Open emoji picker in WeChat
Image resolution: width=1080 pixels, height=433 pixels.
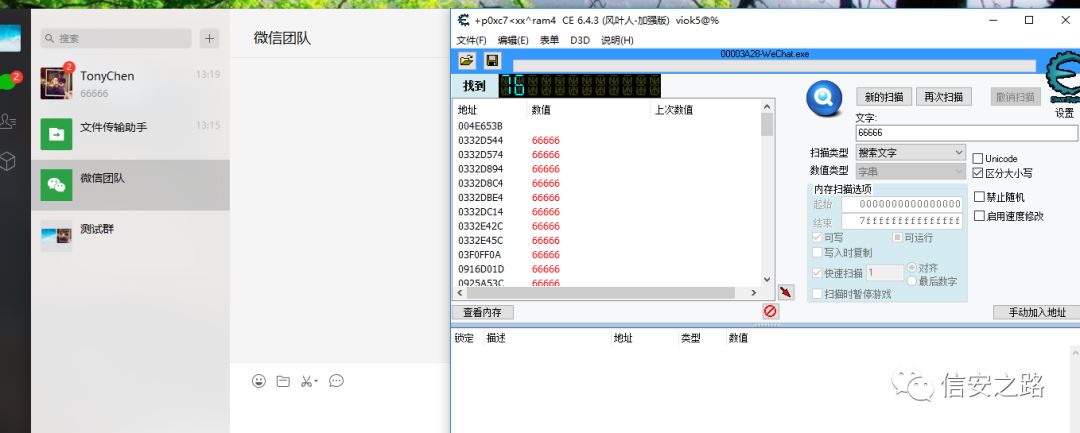coord(259,381)
